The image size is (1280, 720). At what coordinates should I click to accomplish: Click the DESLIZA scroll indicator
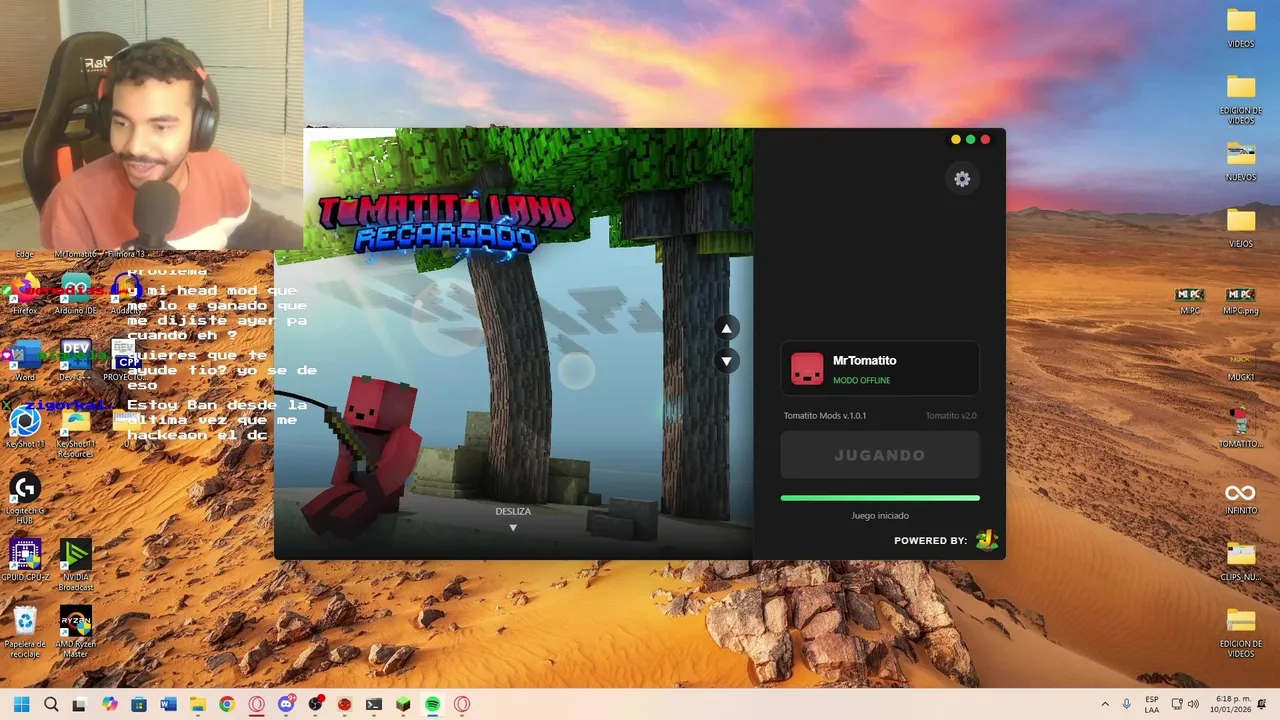click(x=513, y=517)
